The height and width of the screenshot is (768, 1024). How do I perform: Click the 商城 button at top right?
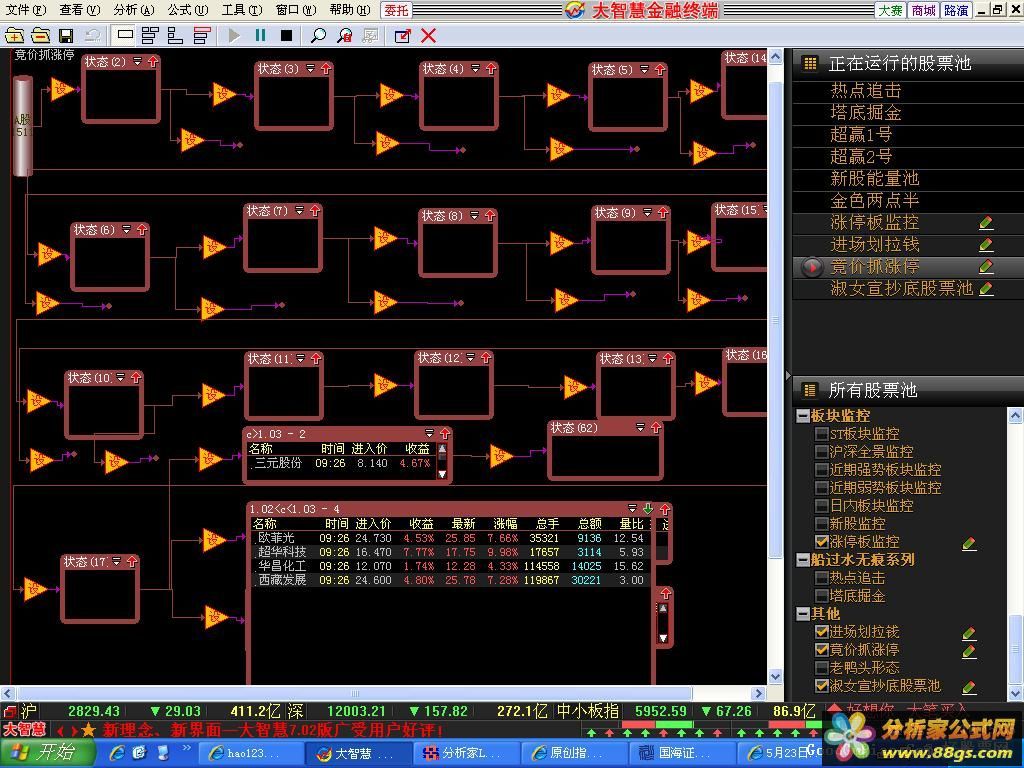pyautogui.click(x=923, y=10)
